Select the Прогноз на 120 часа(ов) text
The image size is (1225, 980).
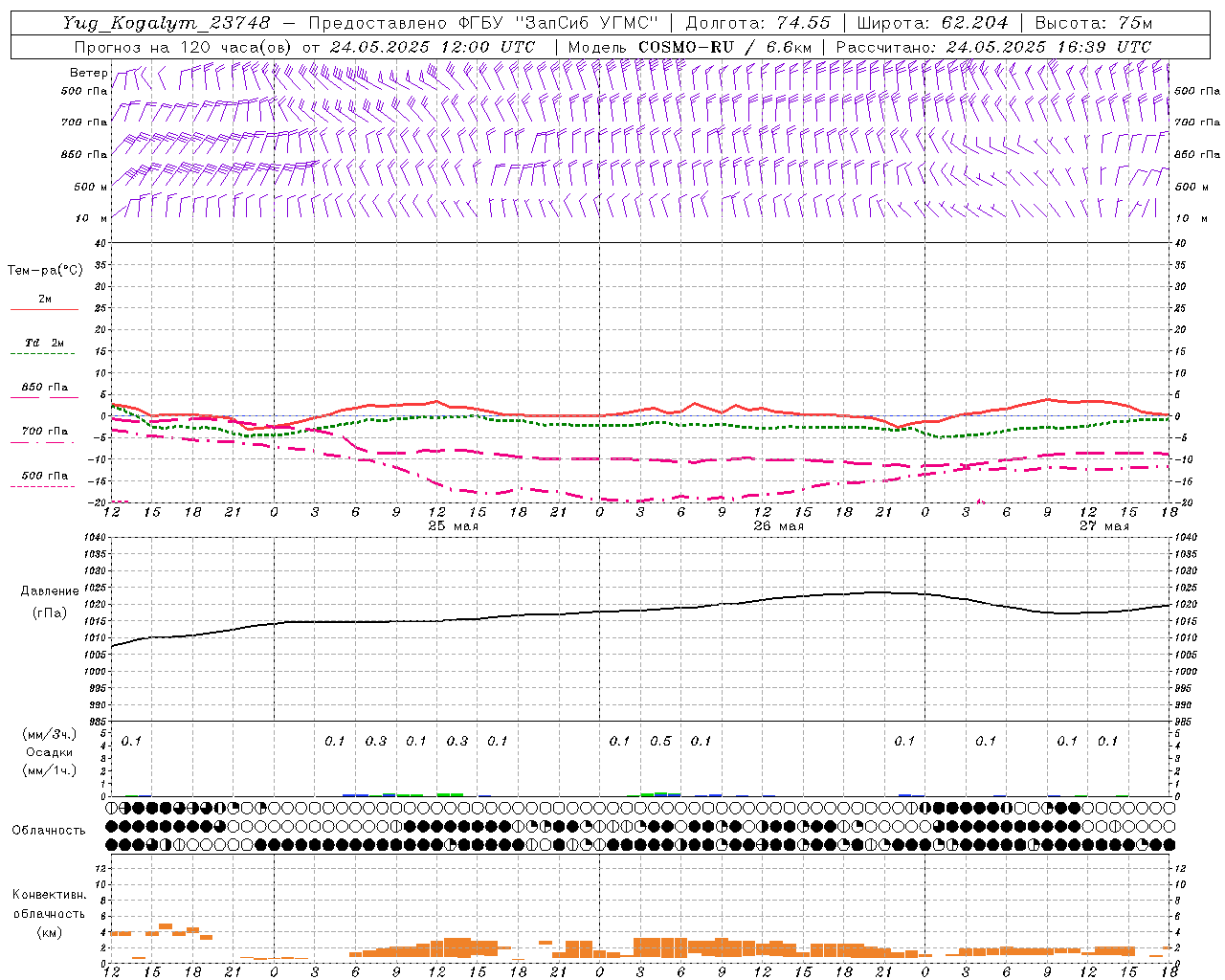[x=184, y=47]
